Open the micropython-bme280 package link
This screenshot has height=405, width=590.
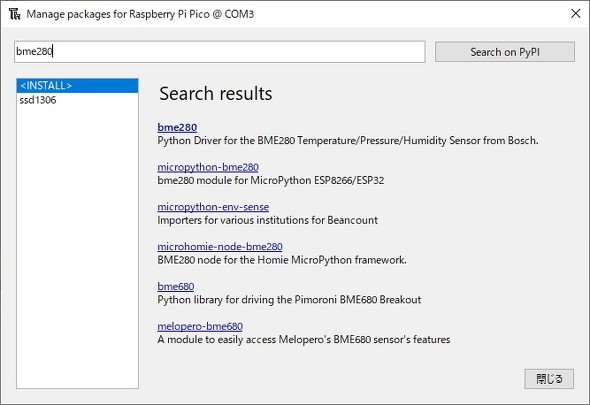point(208,167)
